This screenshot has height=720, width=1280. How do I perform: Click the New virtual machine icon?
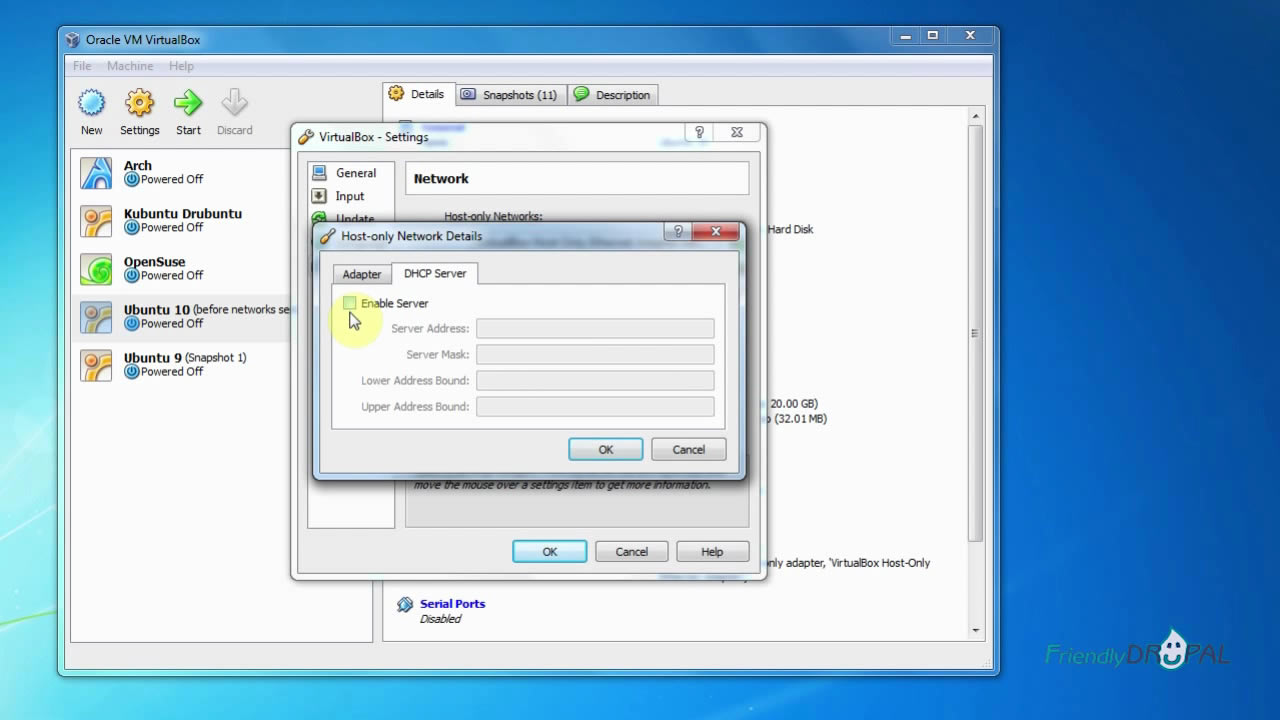pos(91,103)
